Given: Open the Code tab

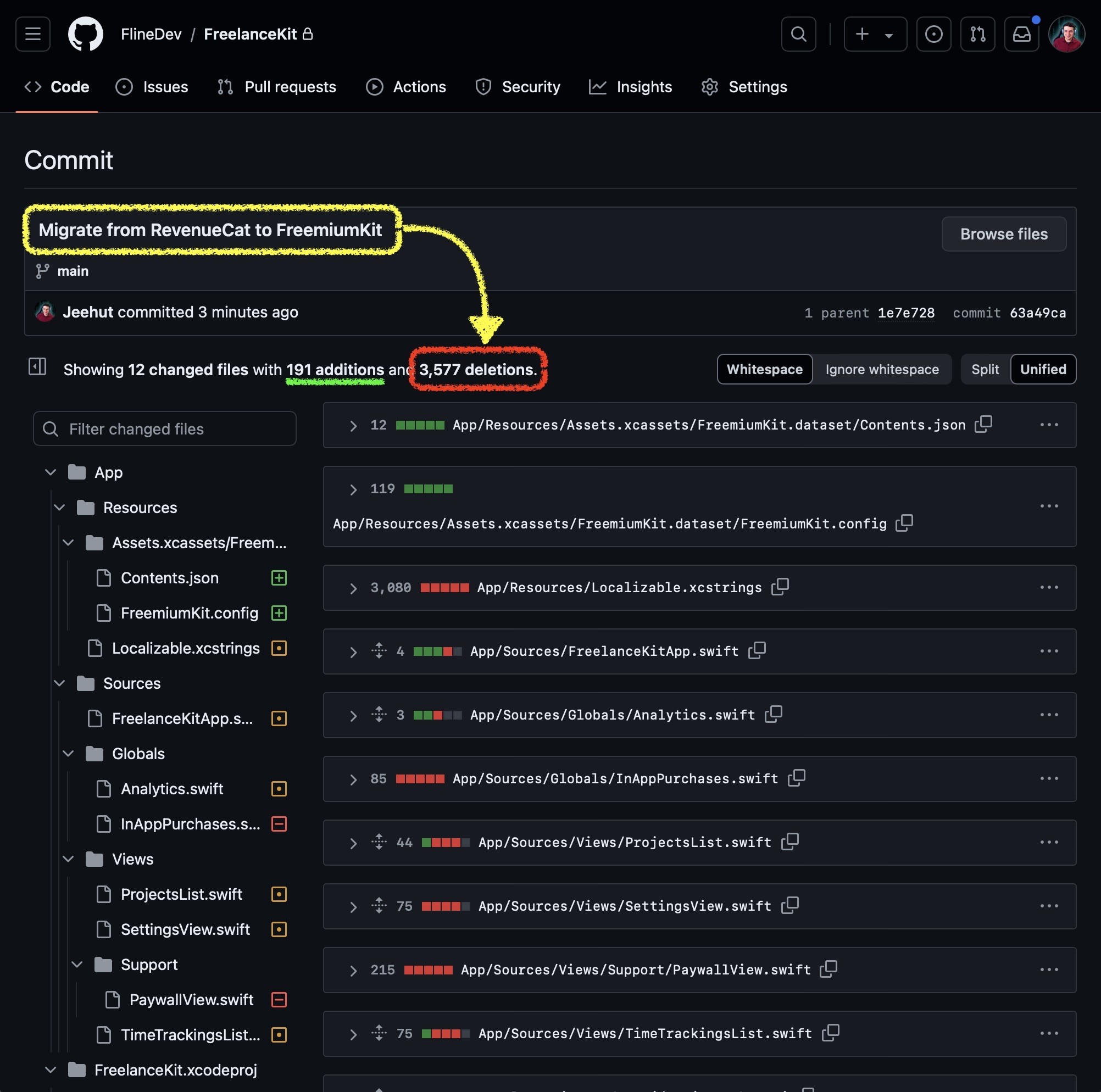Looking at the screenshot, I should 57,87.
